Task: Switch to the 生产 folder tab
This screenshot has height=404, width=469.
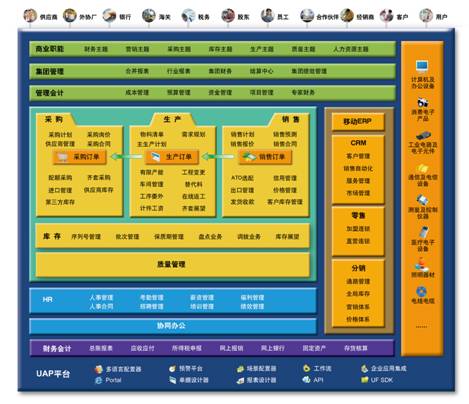Action: pyautogui.click(x=172, y=119)
